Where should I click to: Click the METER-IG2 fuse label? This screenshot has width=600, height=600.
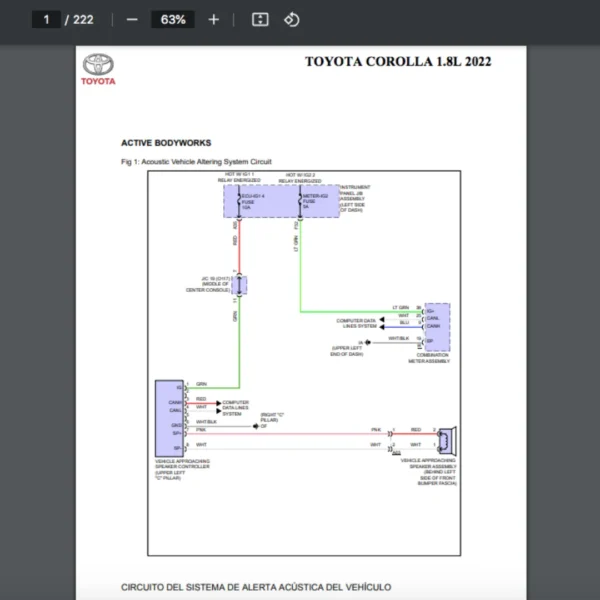click(315, 201)
